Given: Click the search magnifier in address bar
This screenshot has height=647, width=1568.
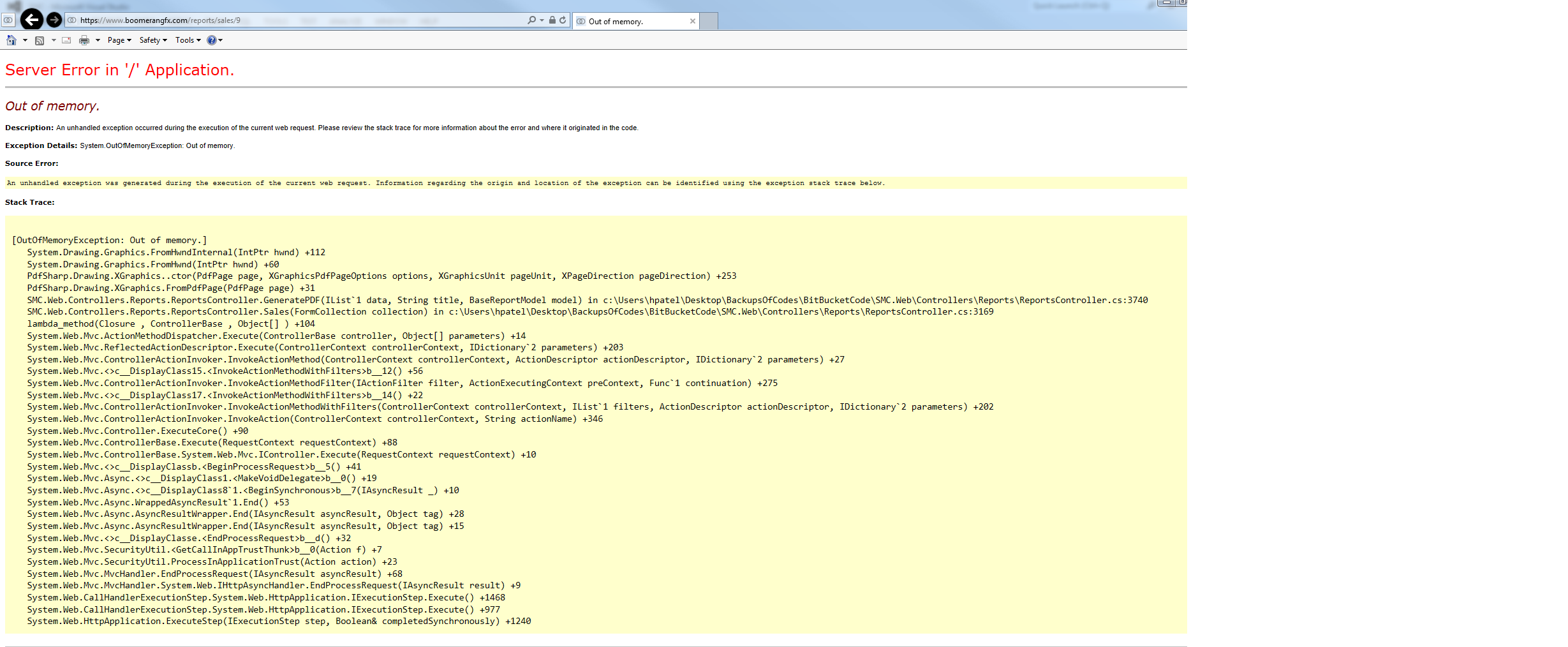Looking at the screenshot, I should point(531,20).
